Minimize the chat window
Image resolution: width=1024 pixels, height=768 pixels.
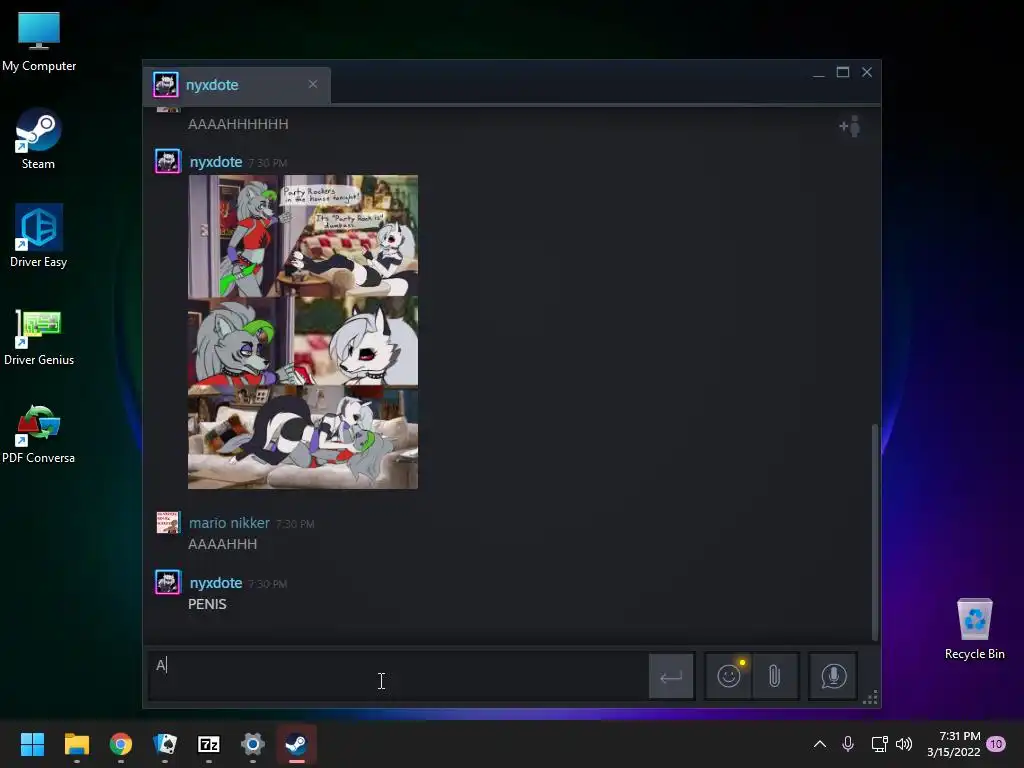click(819, 72)
